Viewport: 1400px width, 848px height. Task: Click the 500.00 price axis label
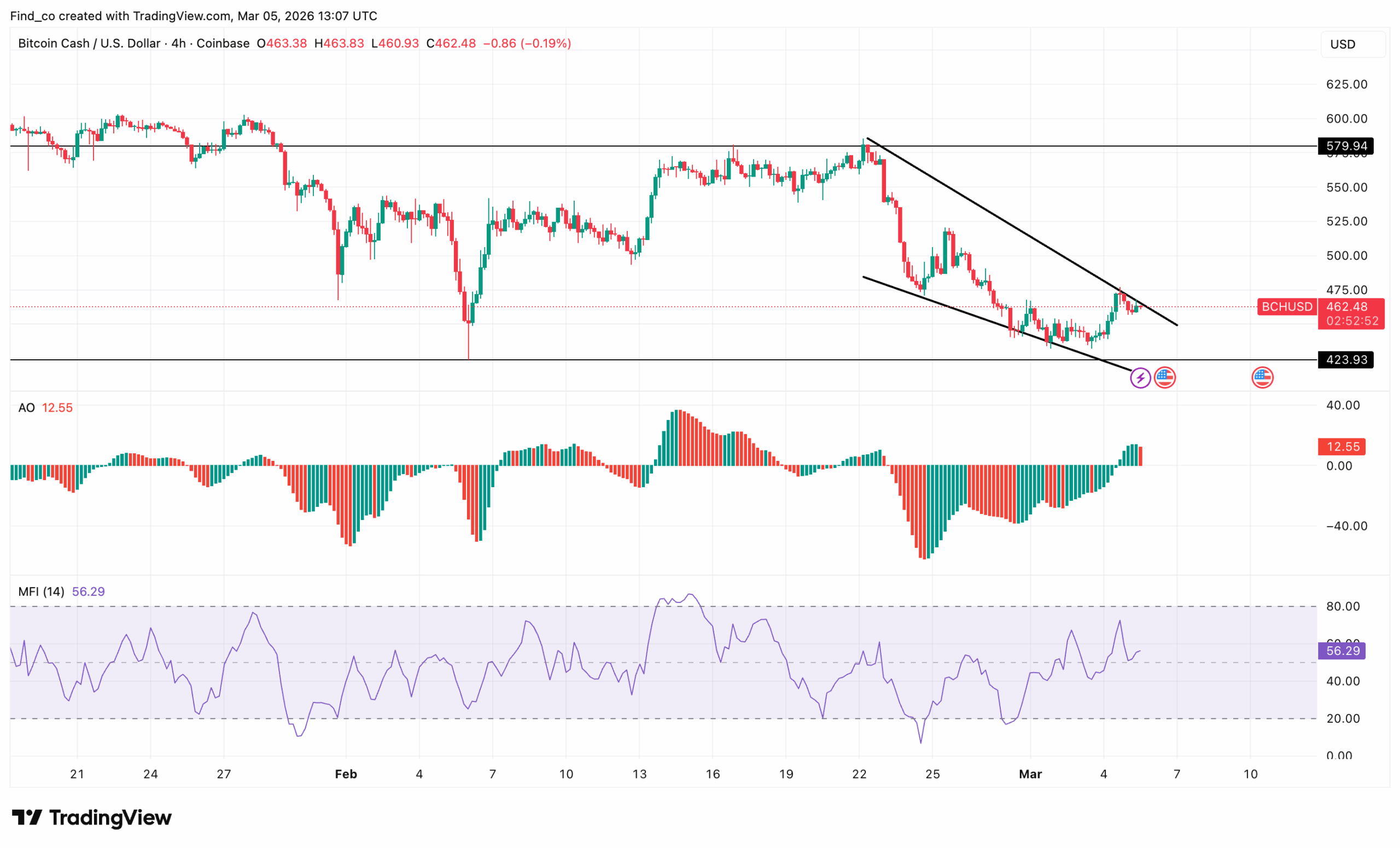click(x=1346, y=255)
